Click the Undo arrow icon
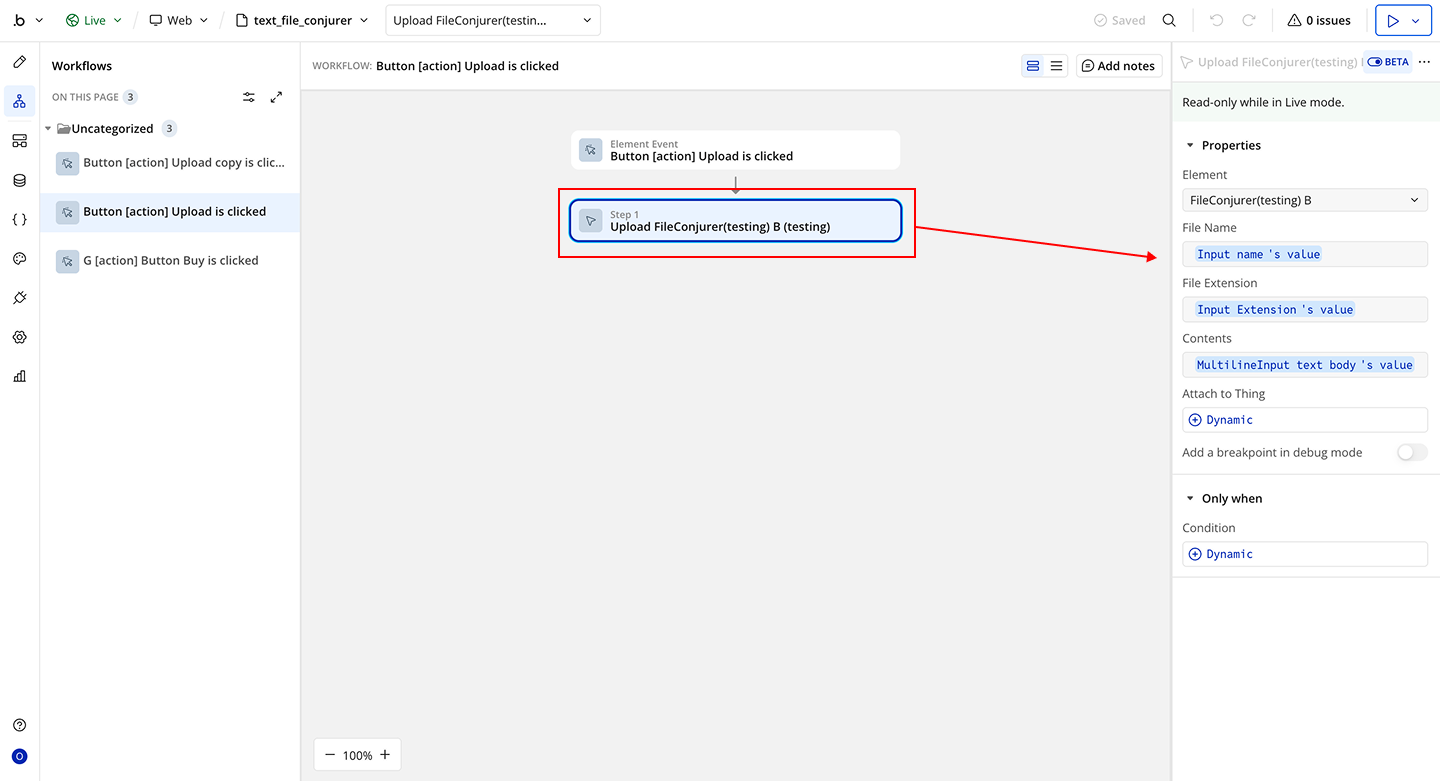 pos(1216,20)
